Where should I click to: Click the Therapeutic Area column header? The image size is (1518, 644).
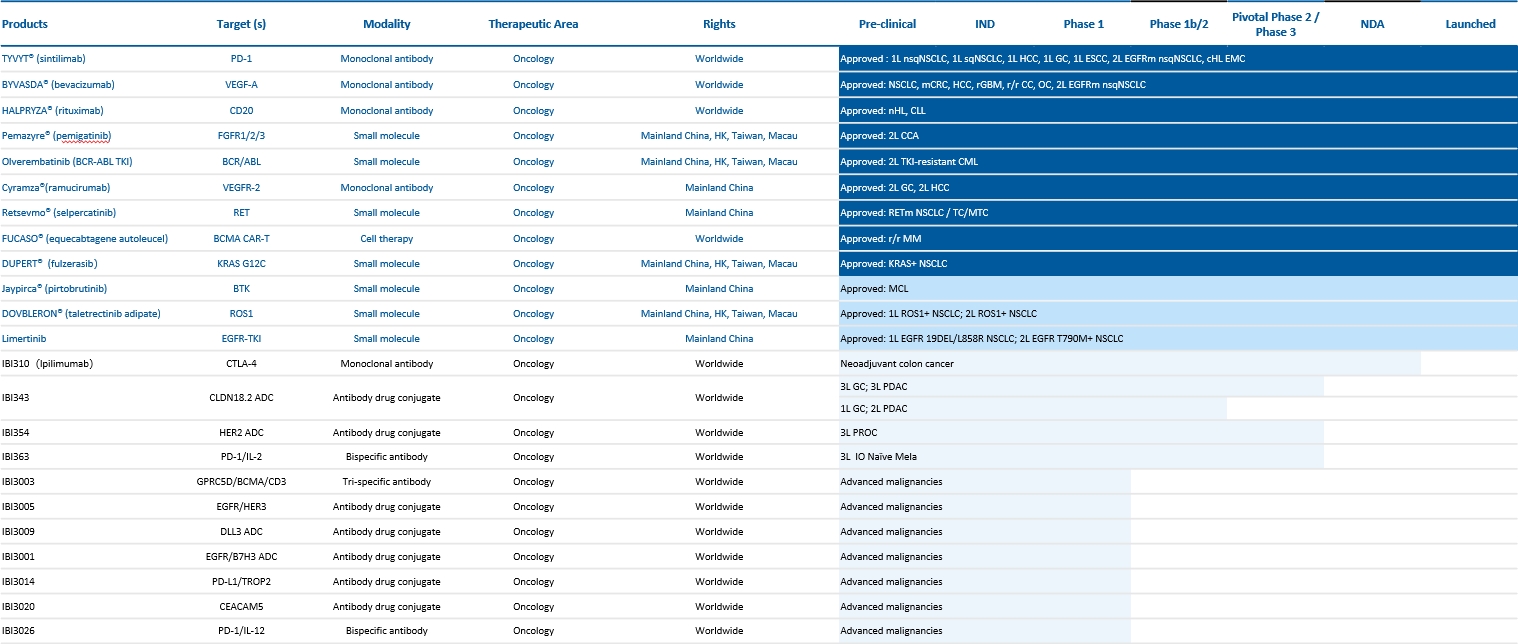533,24
